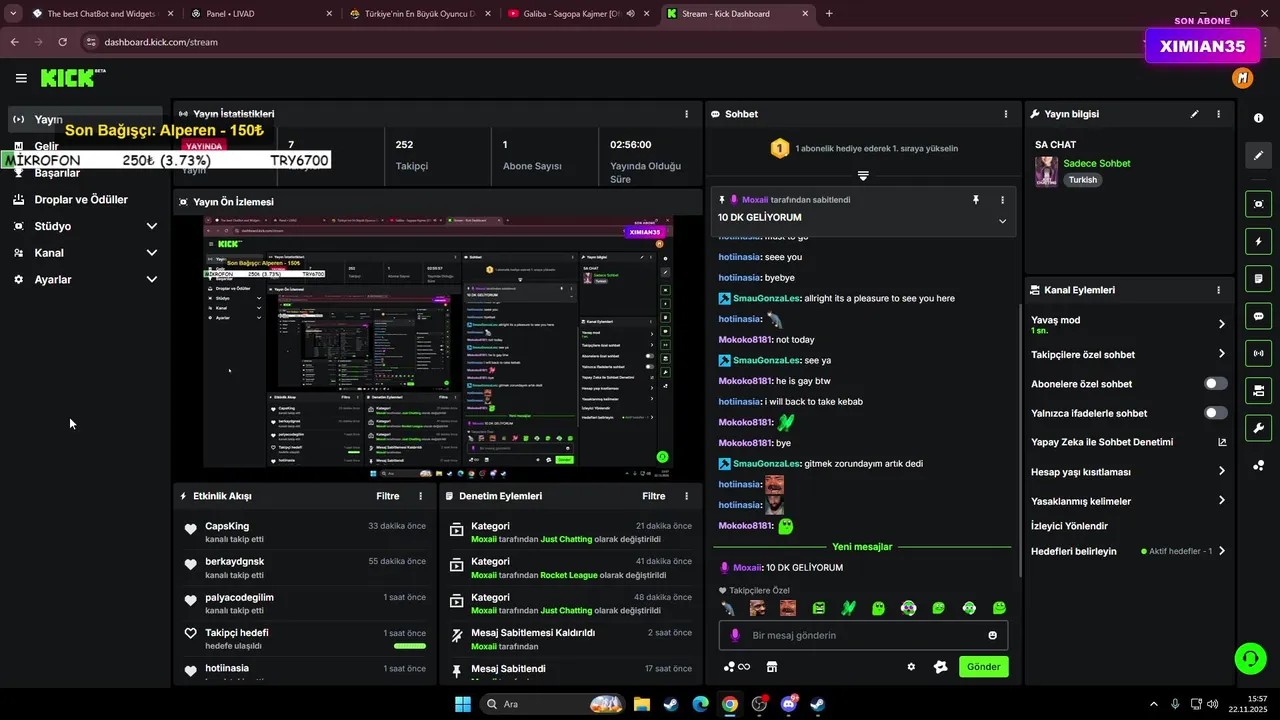Switch to The best ChatBot browser tab
The width and height of the screenshot is (1280, 720).
102,14
